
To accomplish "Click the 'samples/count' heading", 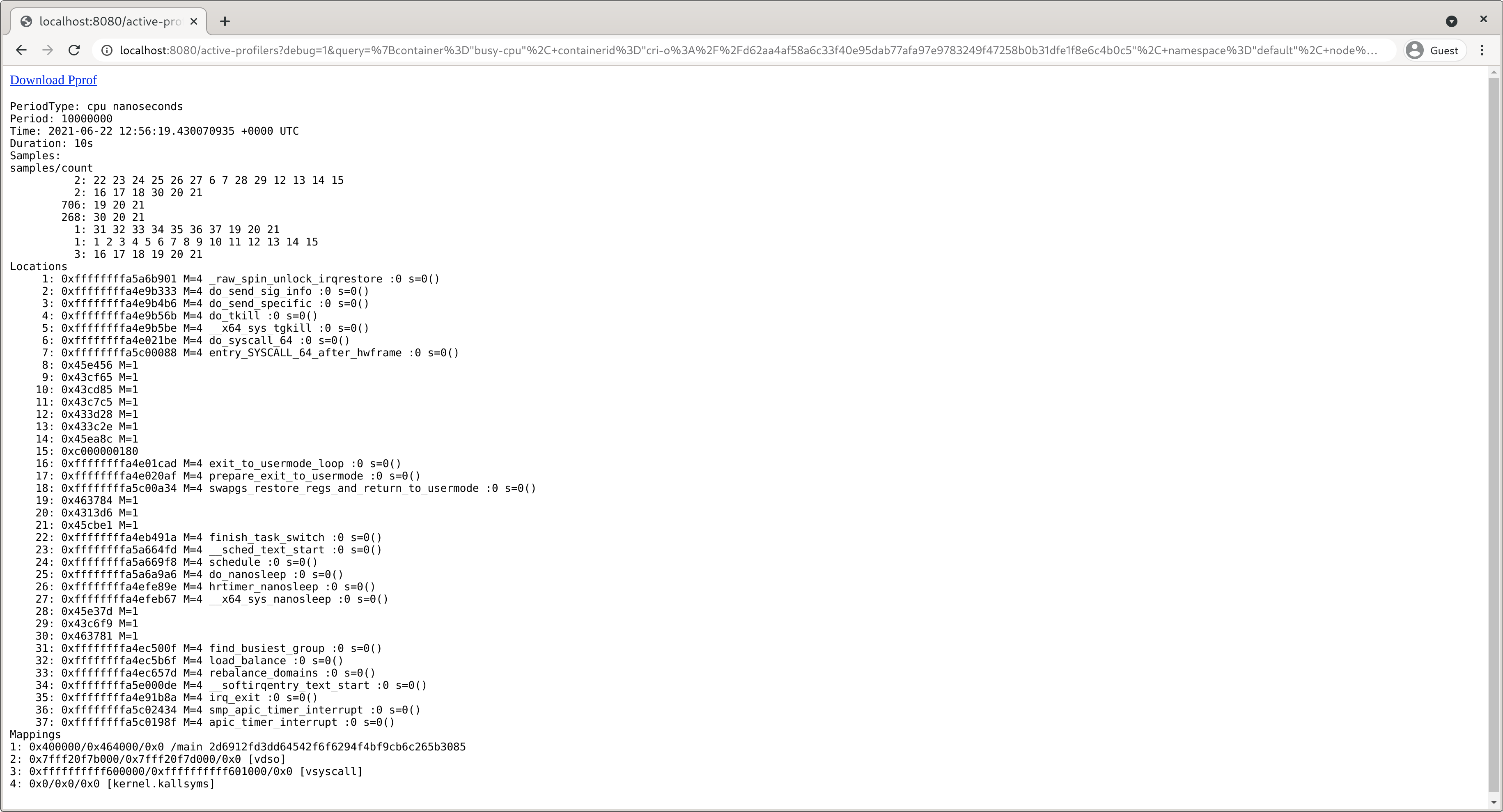I will coord(51,168).
